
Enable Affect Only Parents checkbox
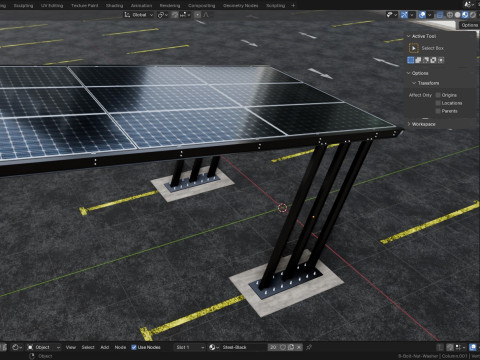(438, 111)
